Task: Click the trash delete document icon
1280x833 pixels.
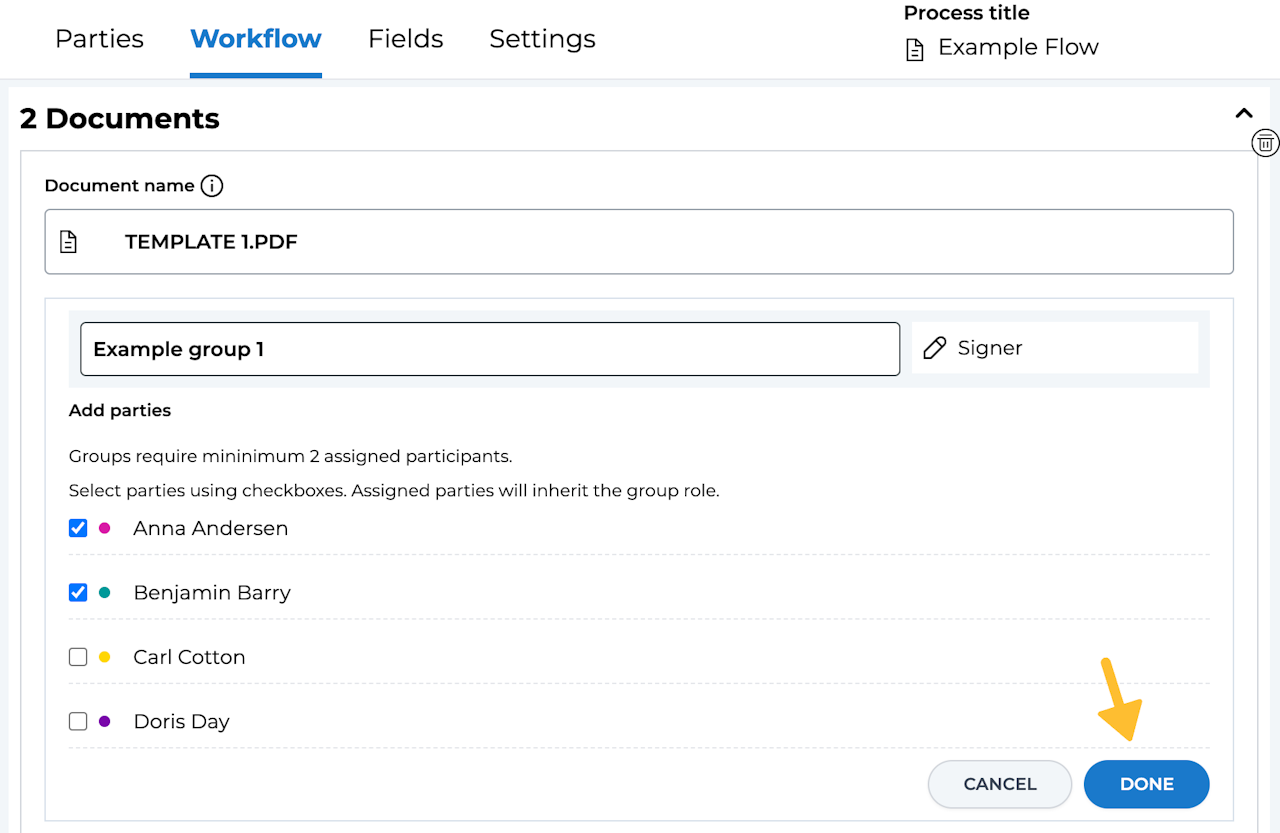Action: coord(1265,143)
